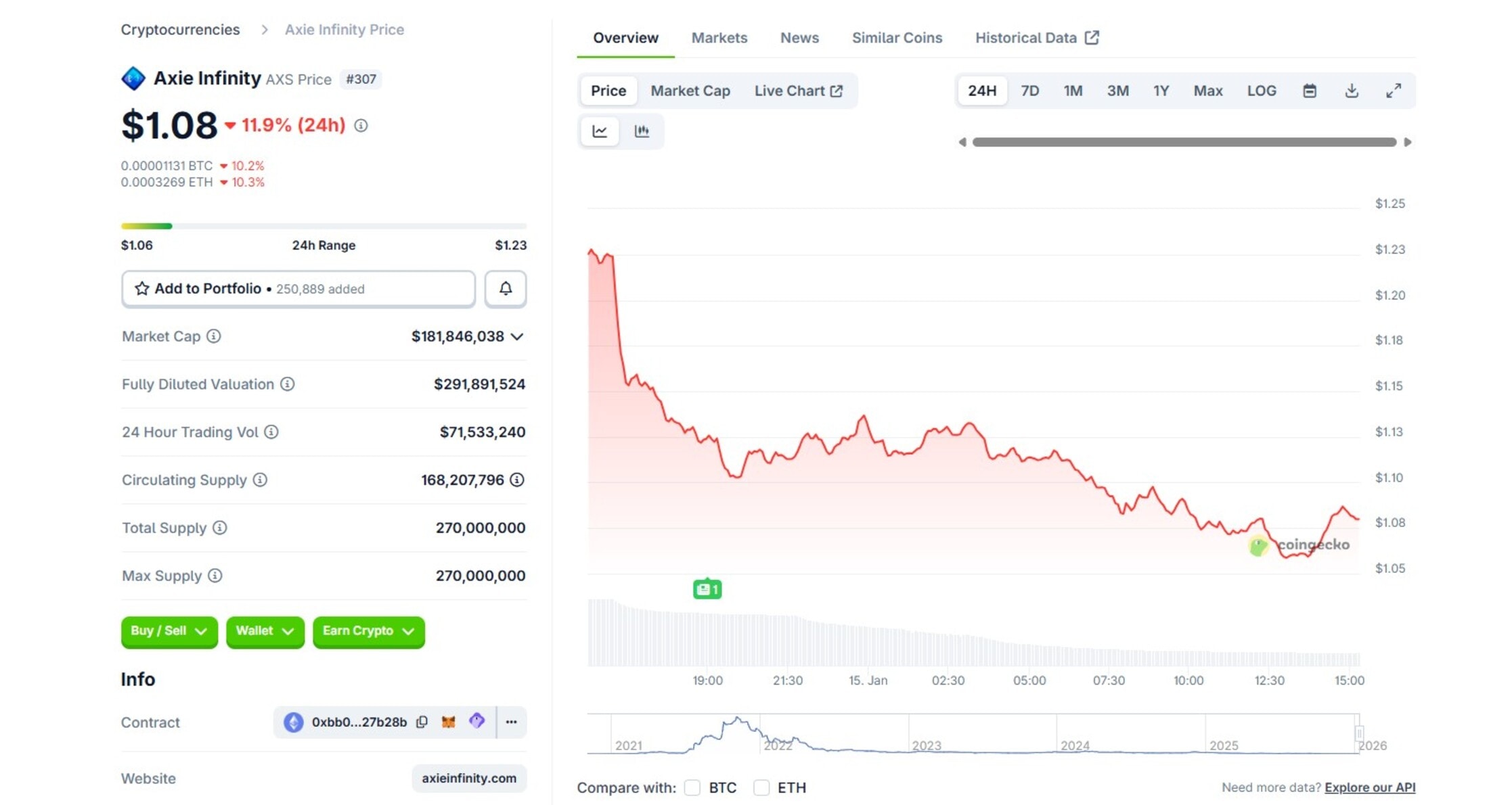The width and height of the screenshot is (1512, 805).
Task: Open more contract options ellipsis
Action: [511, 722]
